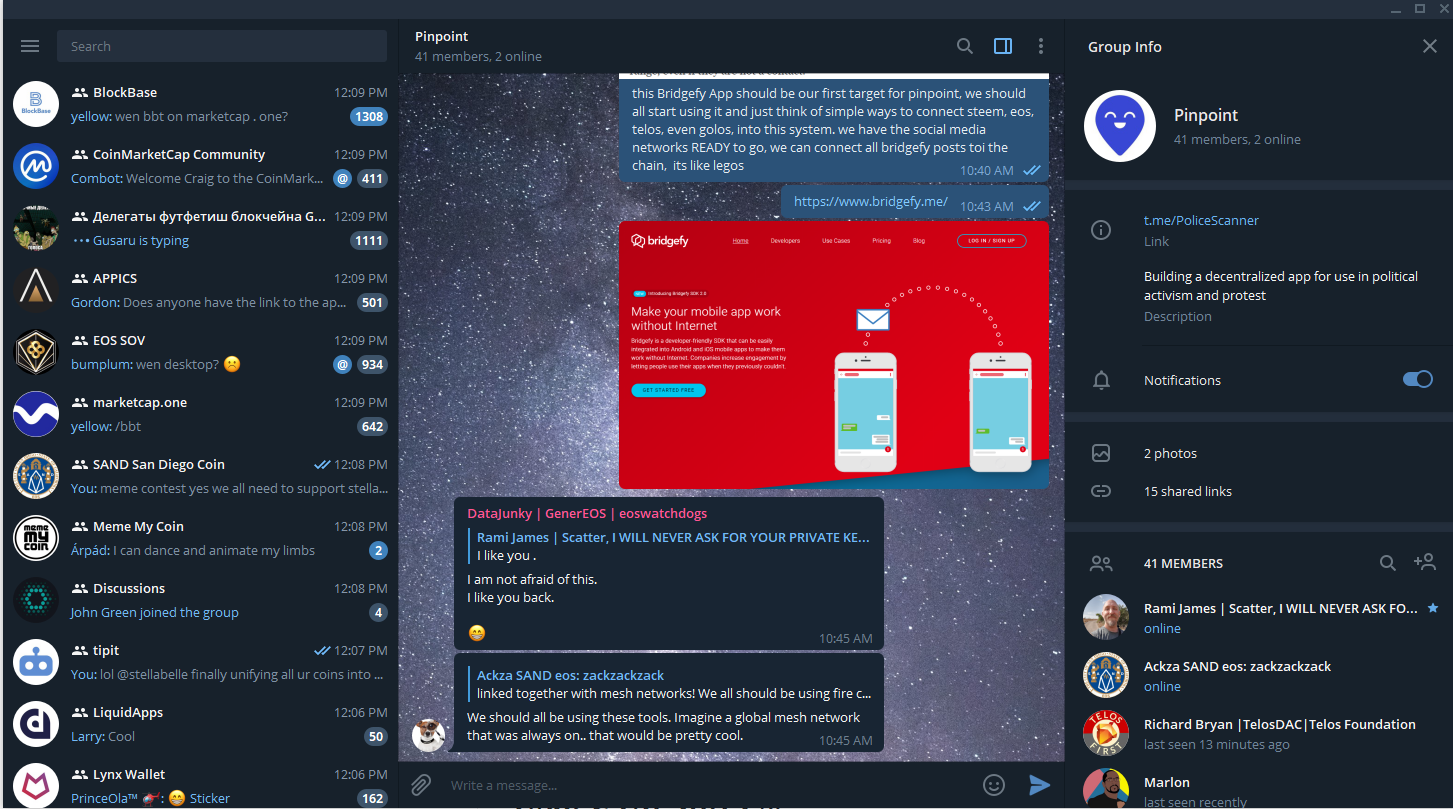Select the APPICS chat
Screen dimensions: 1453x809
pos(200,290)
